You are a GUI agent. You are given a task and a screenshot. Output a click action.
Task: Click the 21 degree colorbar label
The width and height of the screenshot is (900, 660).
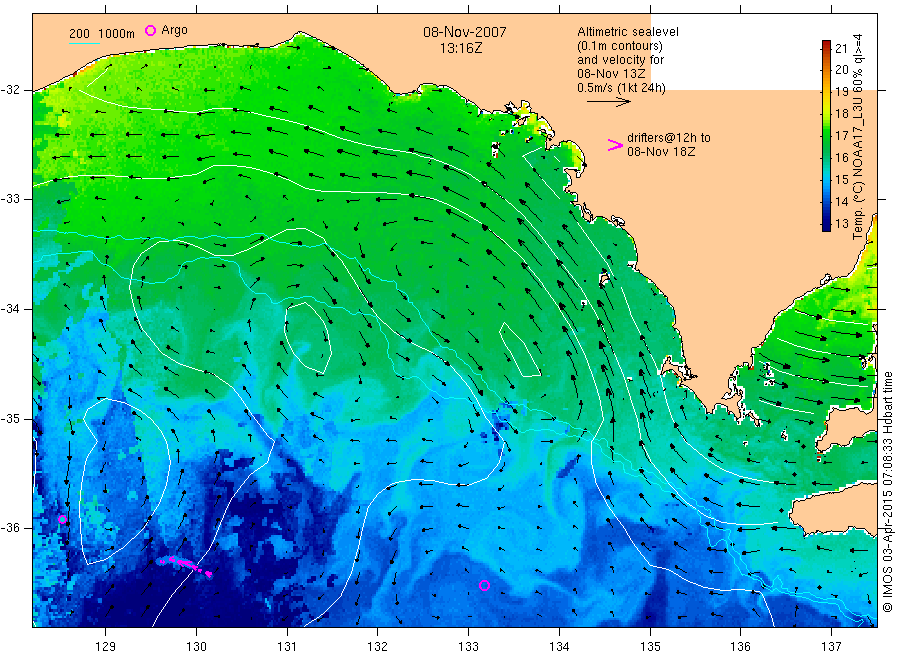point(841,48)
